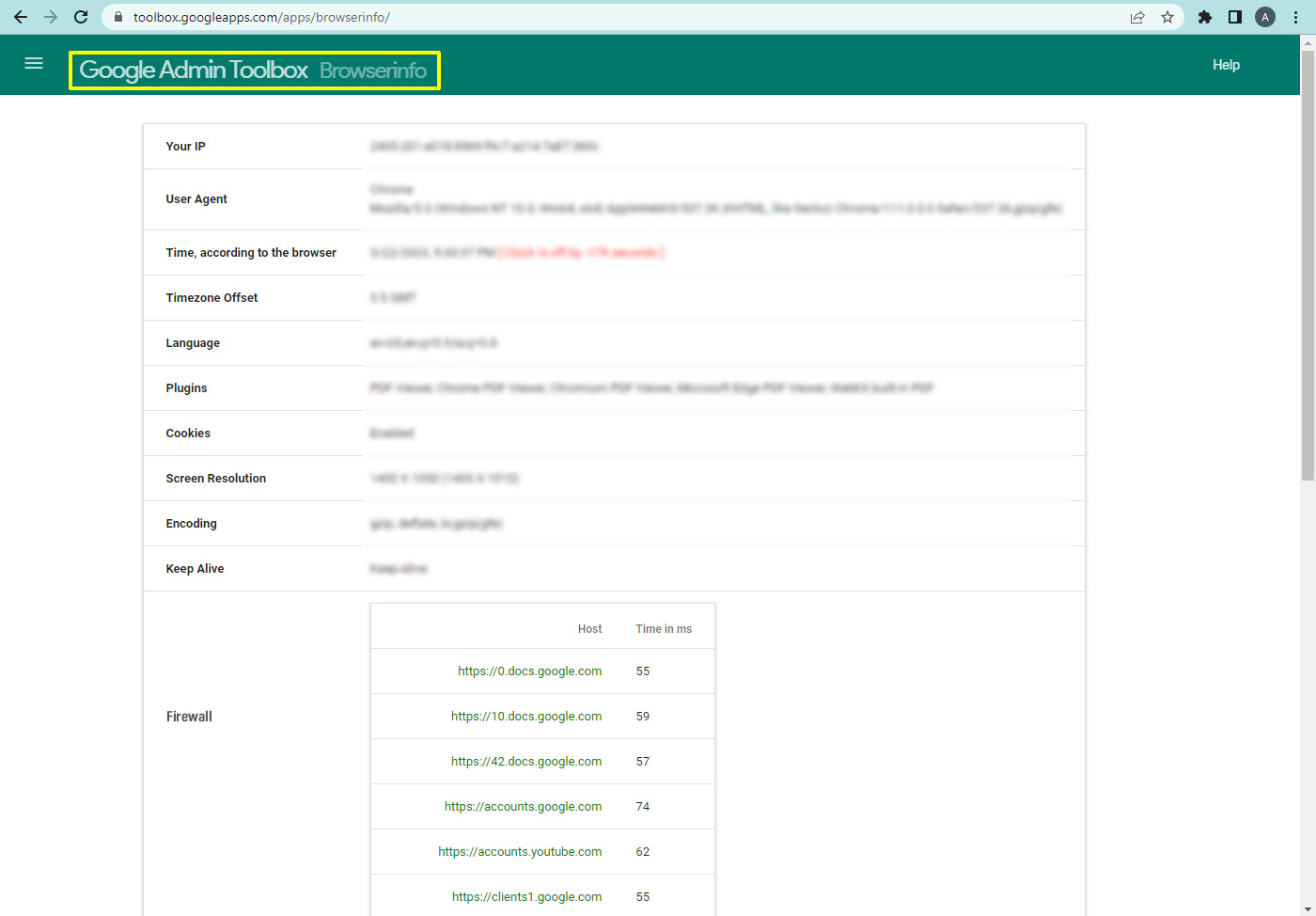The width and height of the screenshot is (1316, 916).
Task: Open the profile avatar menu
Action: coord(1264,16)
